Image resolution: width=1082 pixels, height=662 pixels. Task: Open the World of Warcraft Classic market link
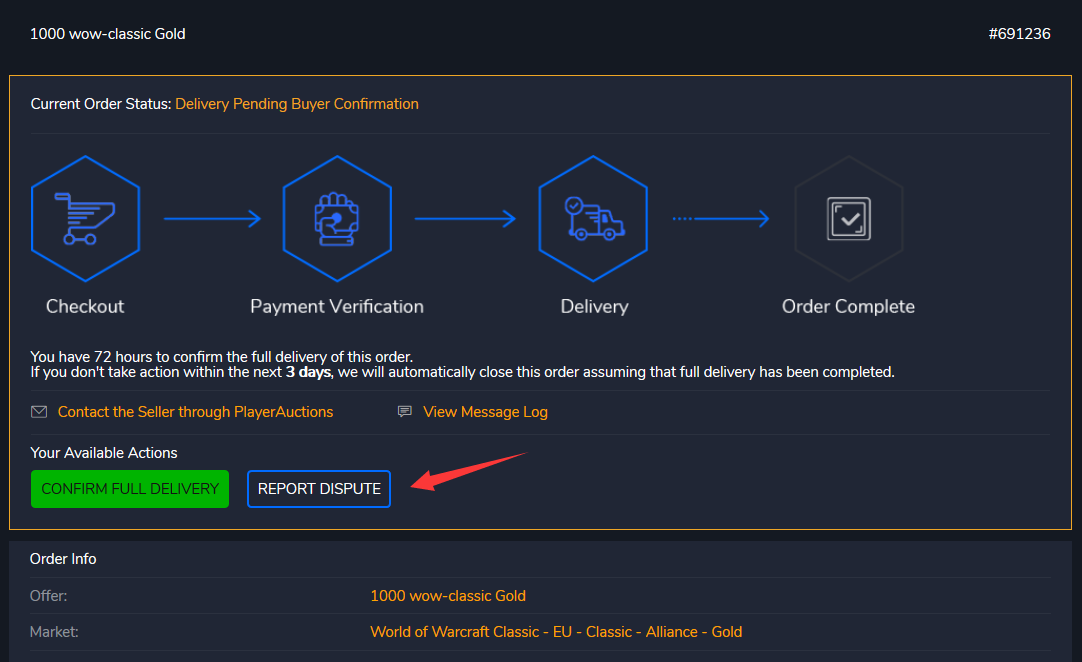click(x=556, y=632)
